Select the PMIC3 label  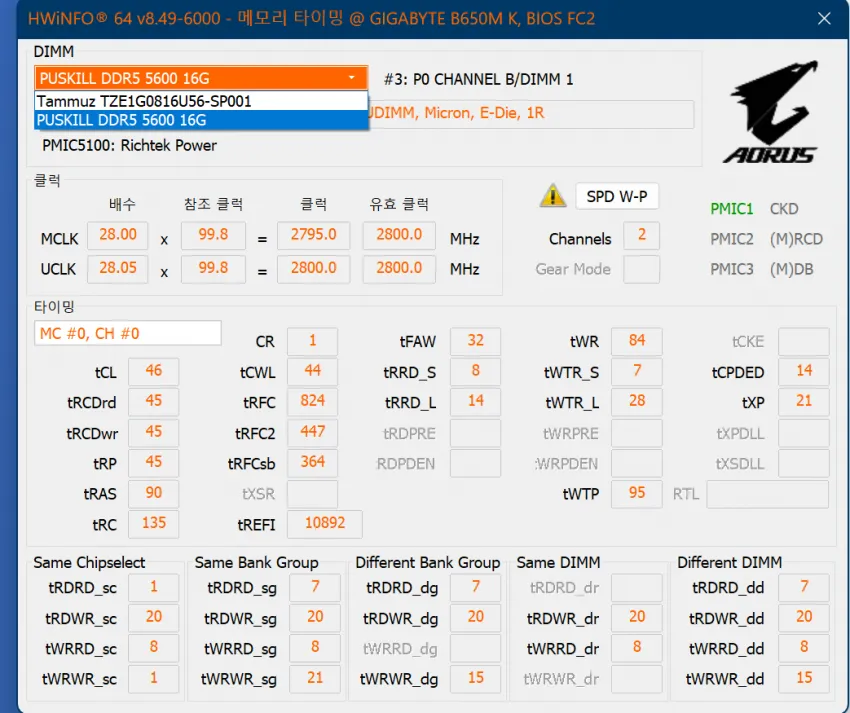tap(731, 269)
